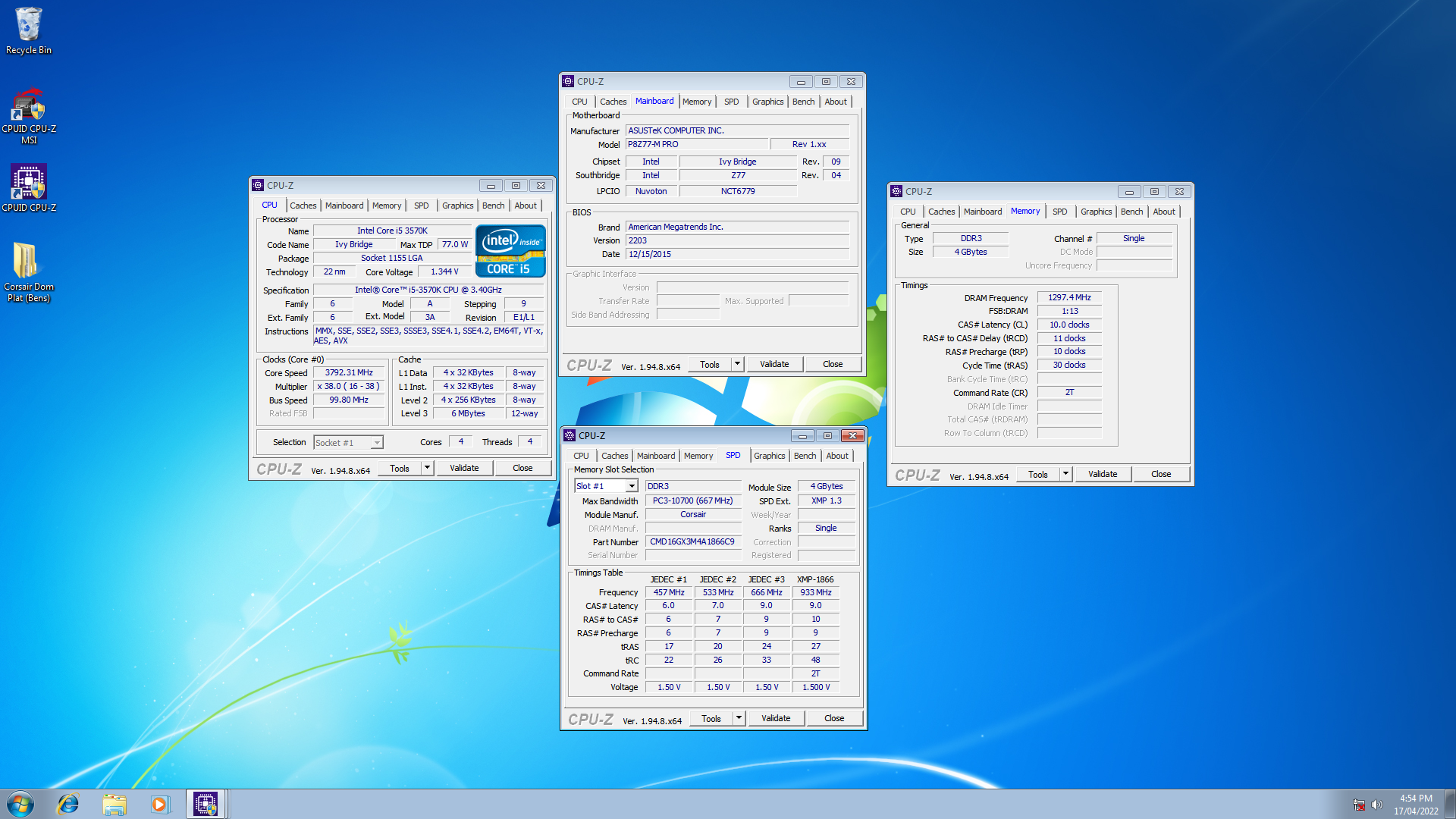
Task: Click the Close button in the SPD window
Action: click(834, 718)
